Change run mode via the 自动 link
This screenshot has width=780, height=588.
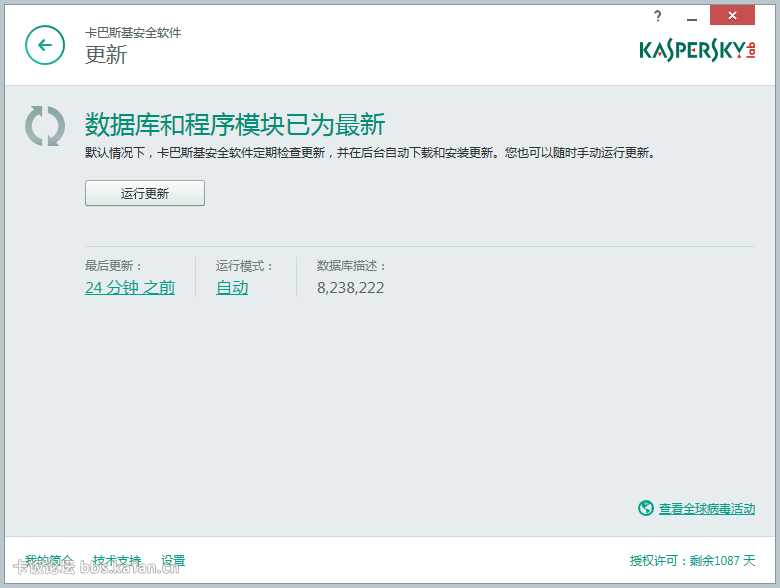click(232, 288)
